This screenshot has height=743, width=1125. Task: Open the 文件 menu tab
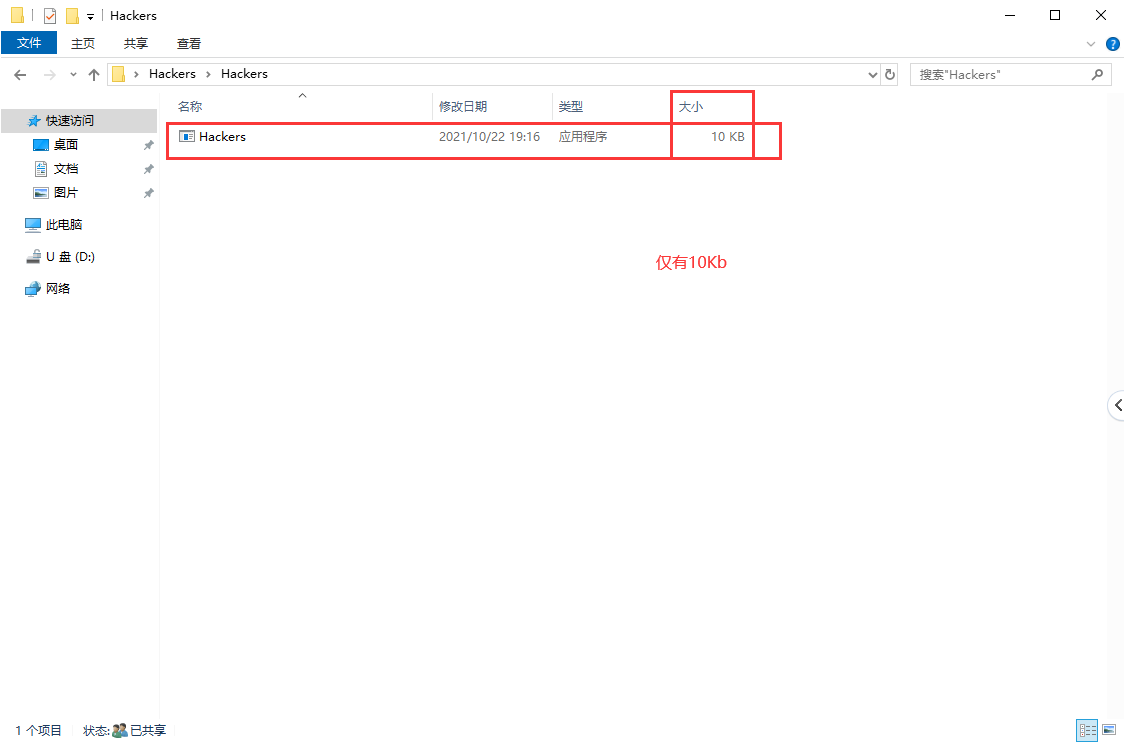coord(30,43)
